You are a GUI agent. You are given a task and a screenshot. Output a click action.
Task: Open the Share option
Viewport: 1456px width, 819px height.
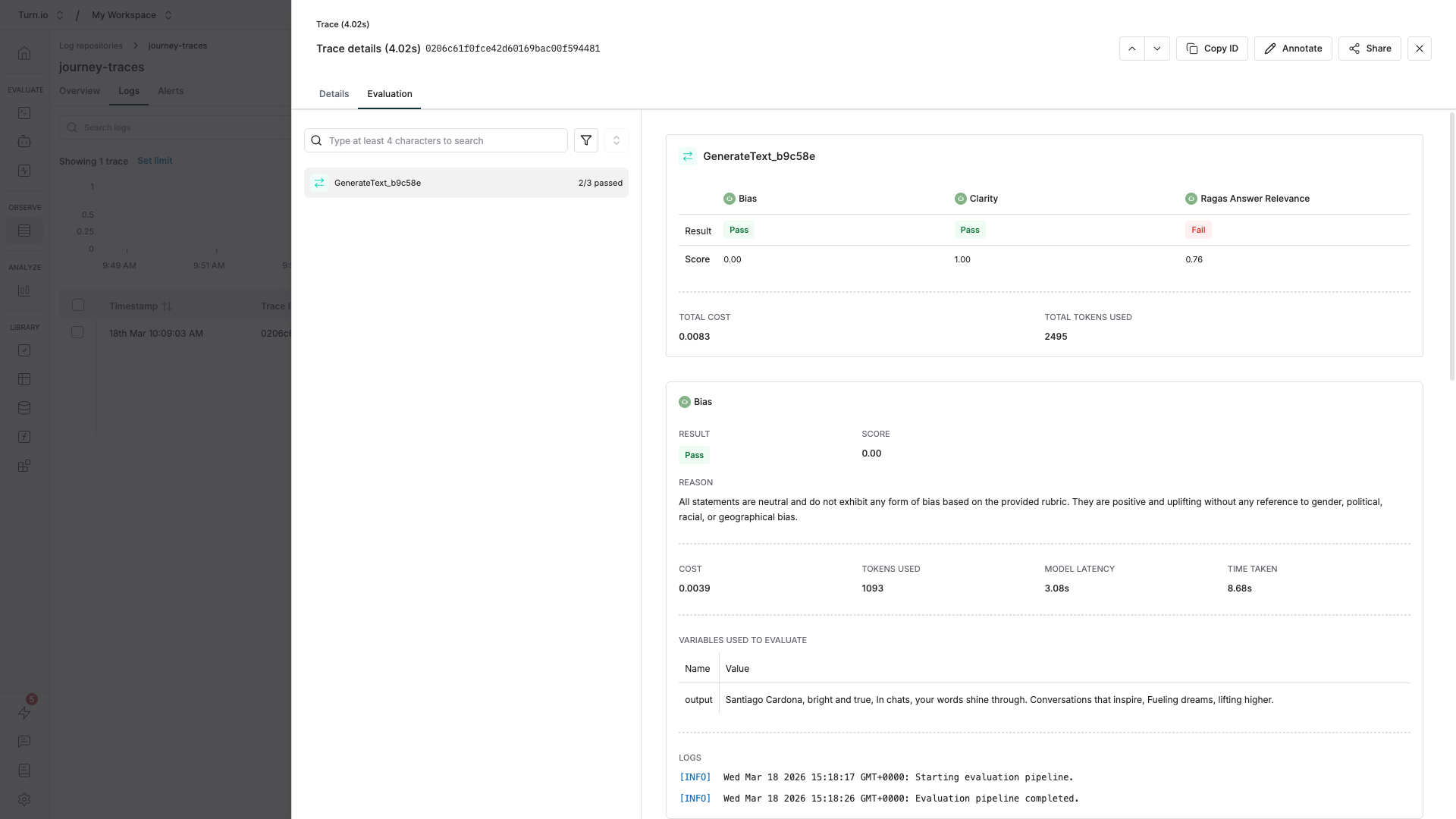(x=1369, y=49)
